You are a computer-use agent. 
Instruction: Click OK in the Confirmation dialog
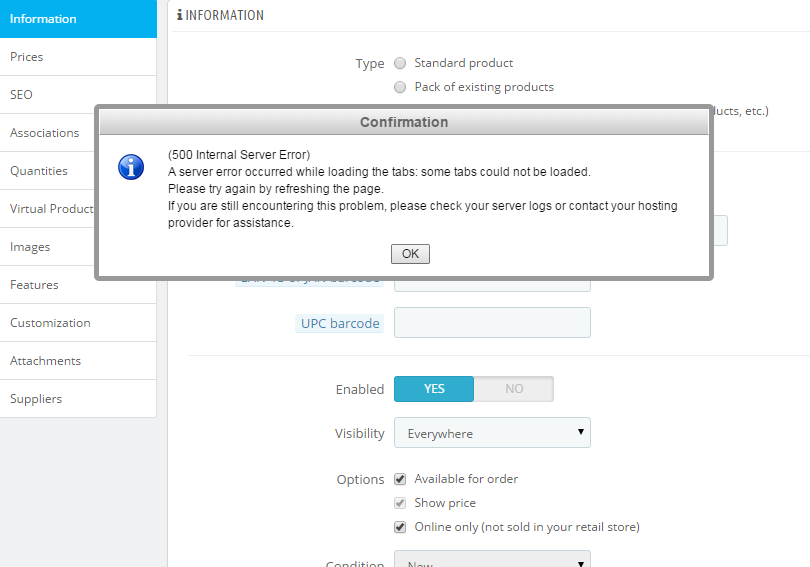(410, 254)
